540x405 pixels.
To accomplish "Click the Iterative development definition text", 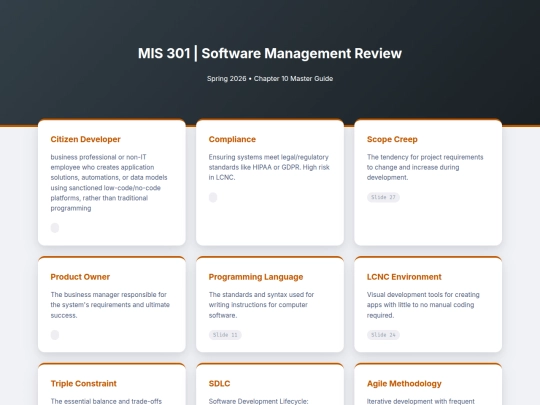I will (420, 401).
